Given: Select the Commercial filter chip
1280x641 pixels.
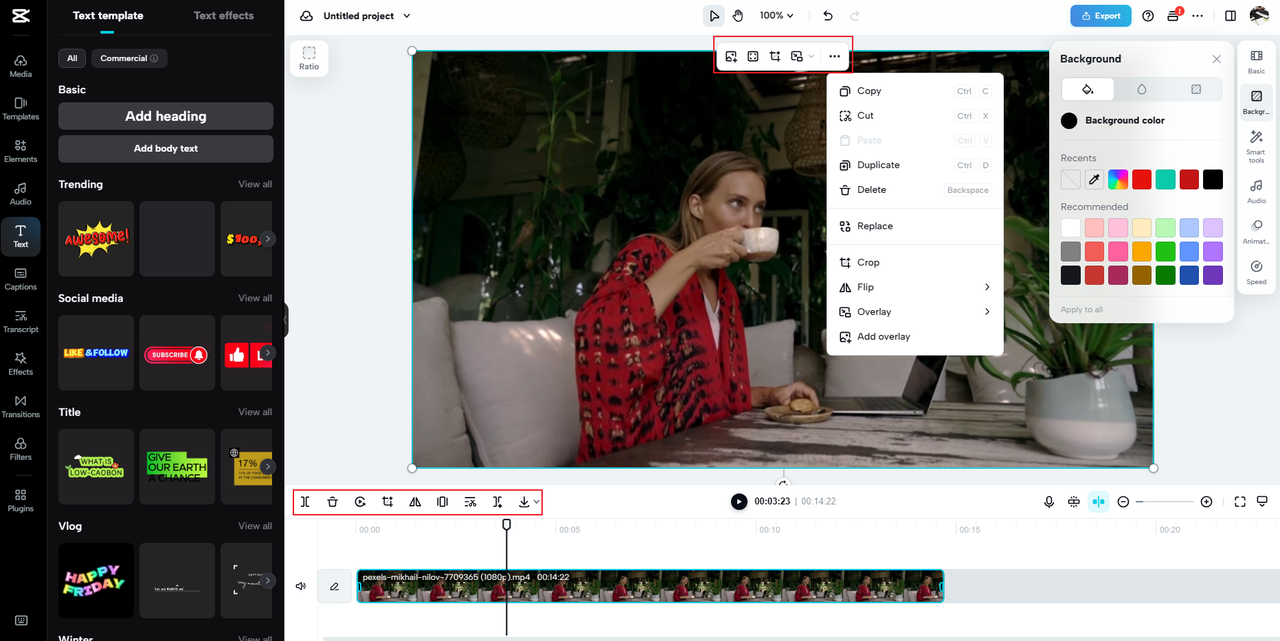Looking at the screenshot, I should coord(129,58).
